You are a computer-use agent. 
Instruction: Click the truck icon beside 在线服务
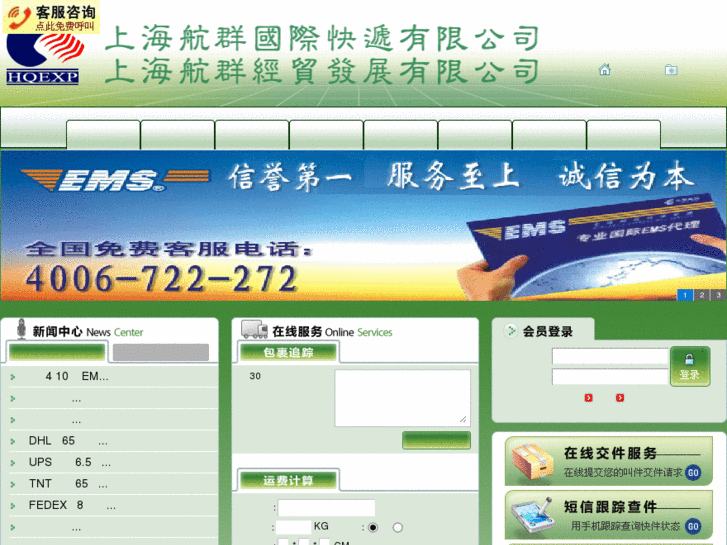[254, 329]
